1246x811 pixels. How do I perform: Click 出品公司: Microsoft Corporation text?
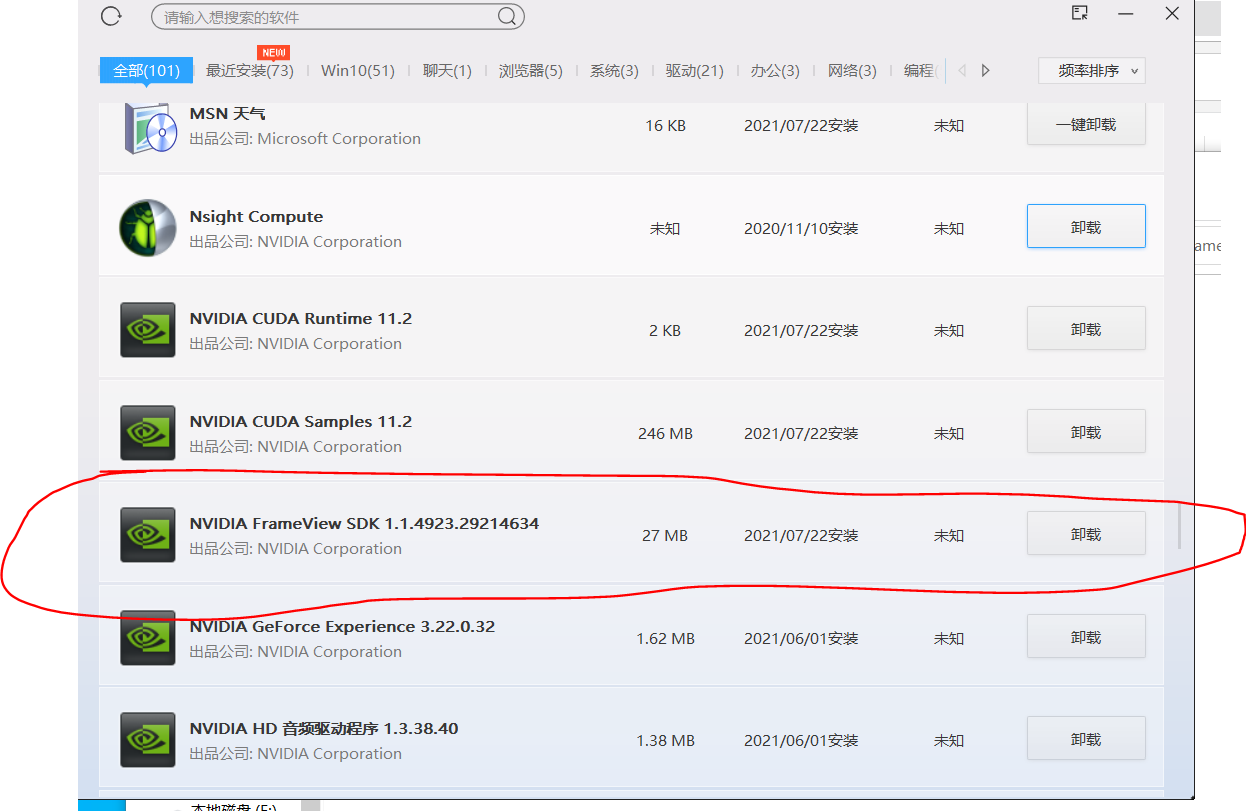[305, 139]
